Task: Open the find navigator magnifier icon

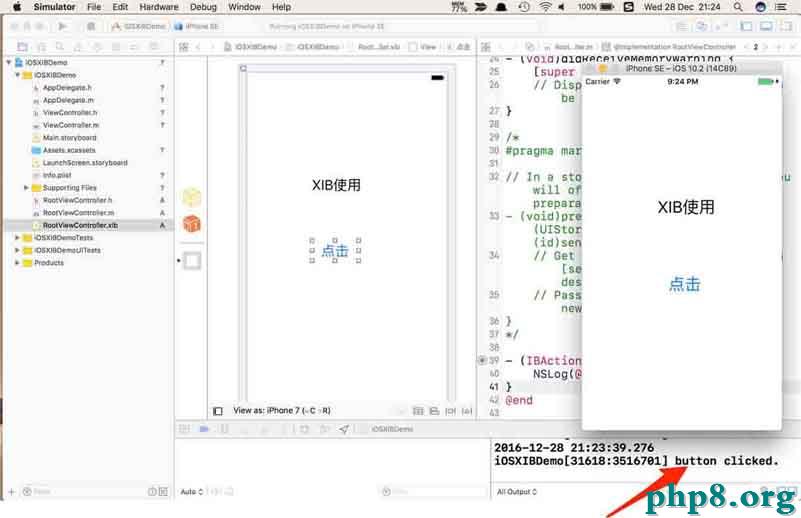Action: click(60, 46)
